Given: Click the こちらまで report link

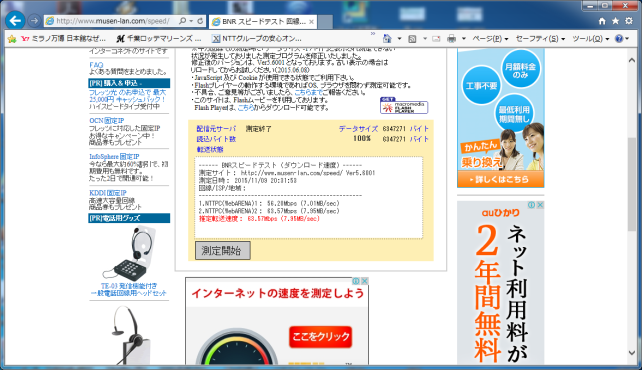Looking at the screenshot, I should (308, 92).
